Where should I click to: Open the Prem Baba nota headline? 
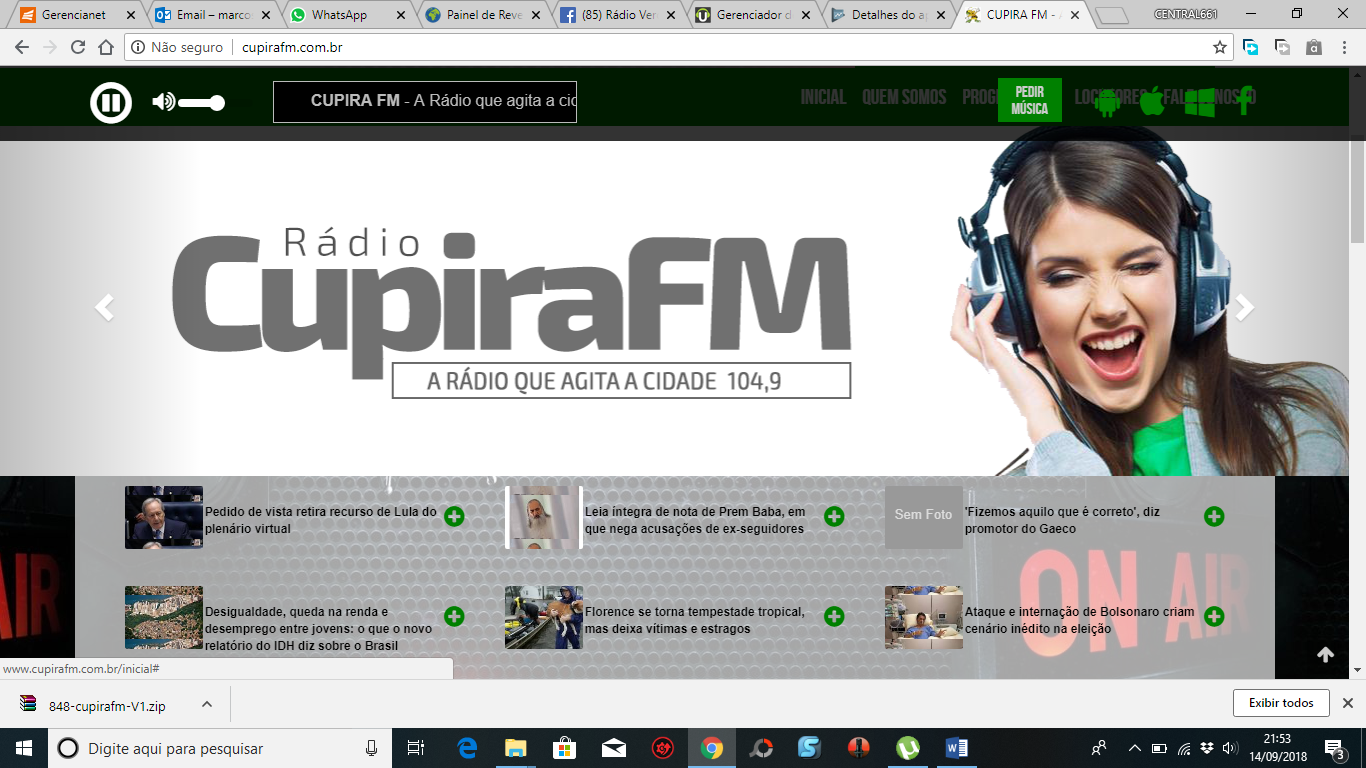695,520
